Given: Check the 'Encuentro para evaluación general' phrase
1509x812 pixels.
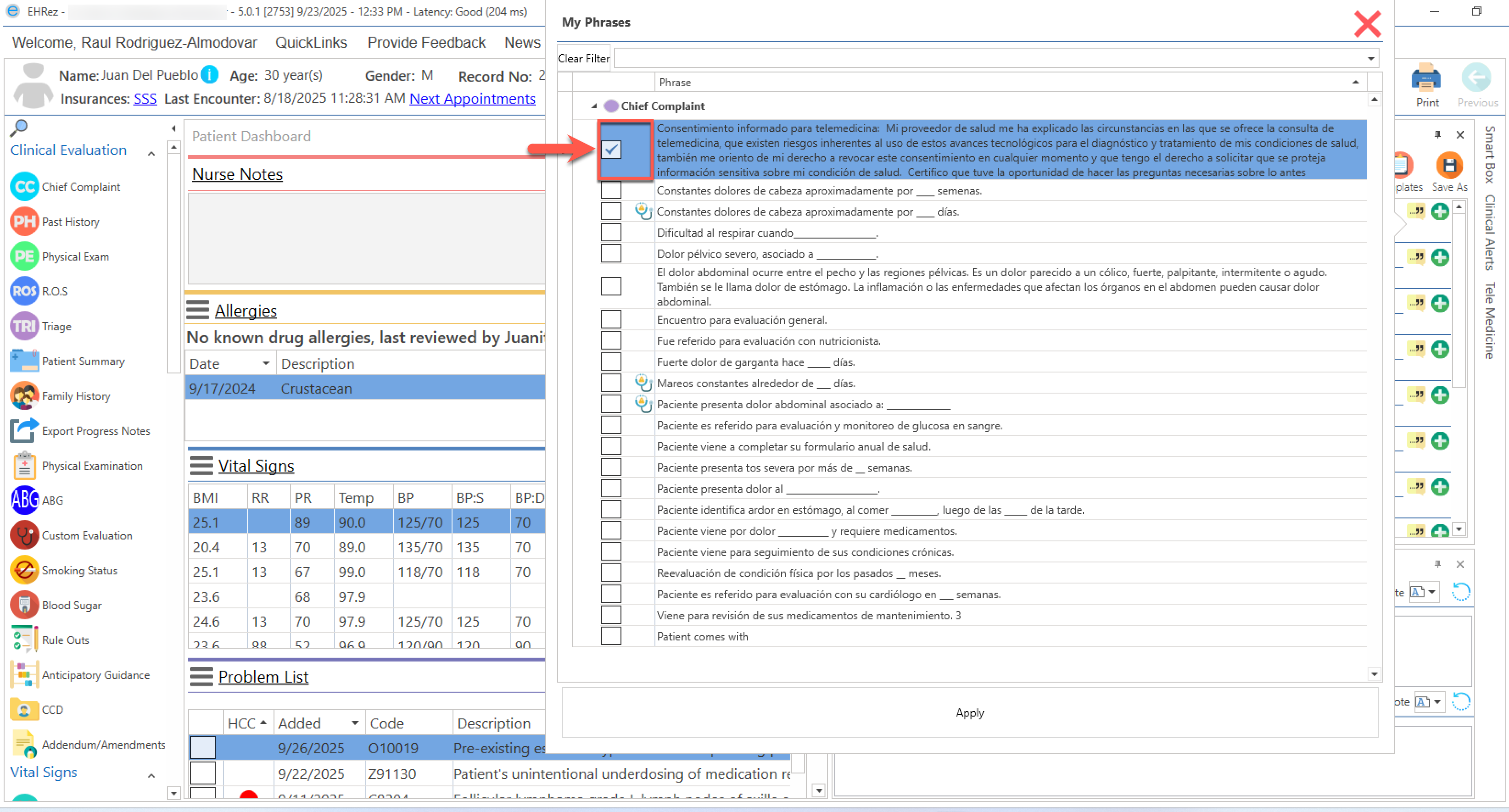Looking at the screenshot, I should (x=611, y=320).
